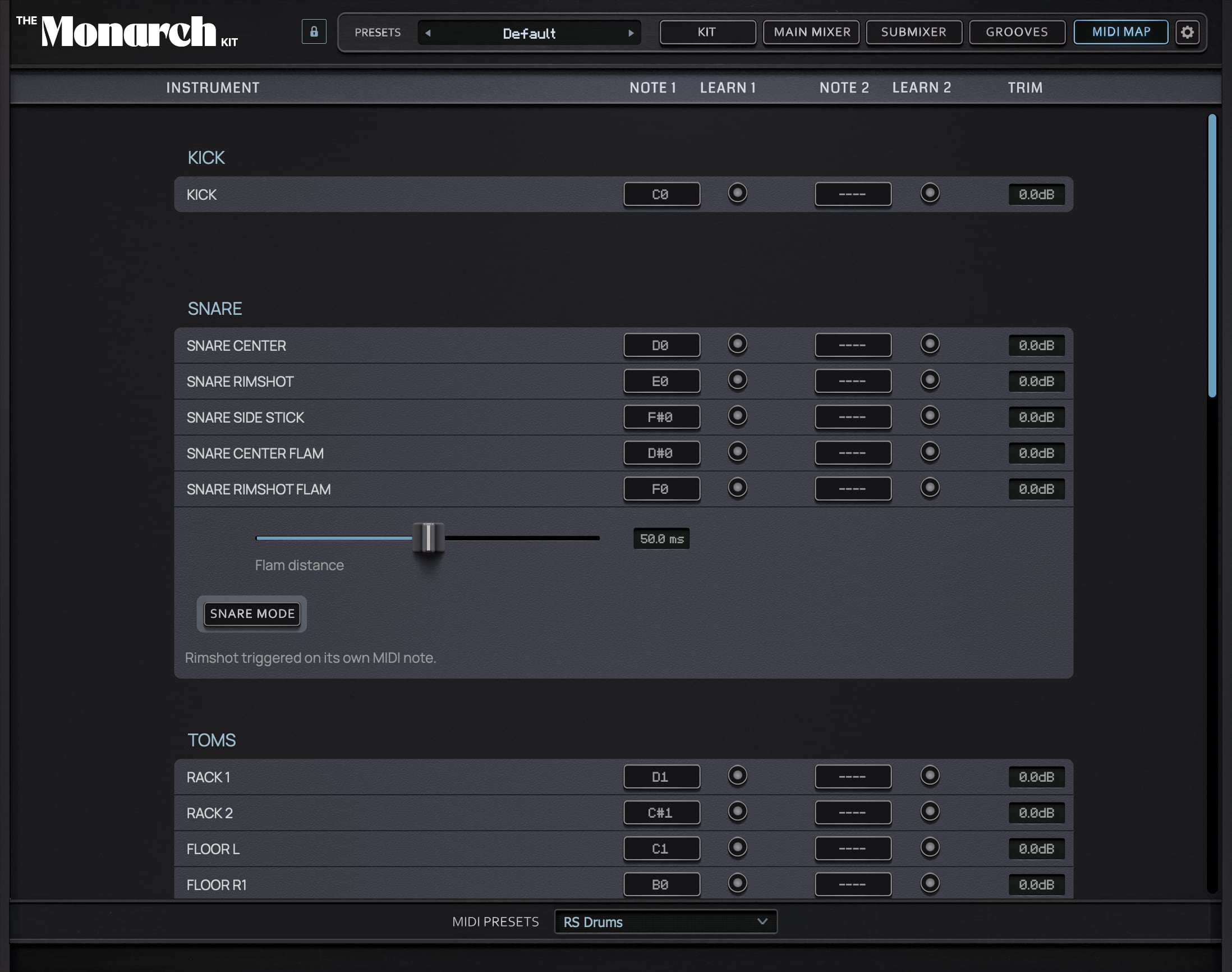Viewport: 1232px width, 972px height.
Task: Open KICK Note 2 empty field
Action: [853, 194]
